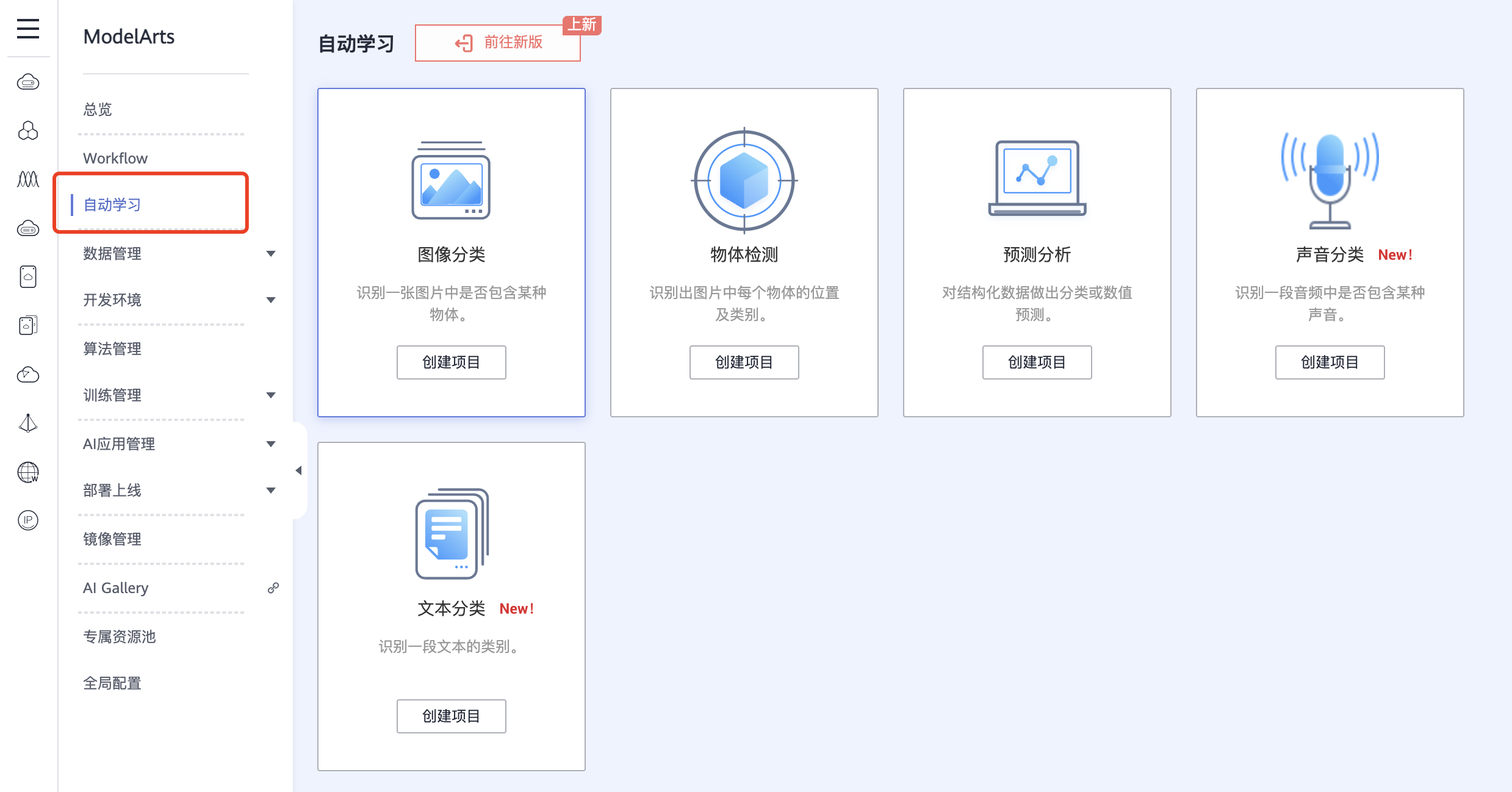Expand the 开发环境 submenu arrow

(x=271, y=300)
